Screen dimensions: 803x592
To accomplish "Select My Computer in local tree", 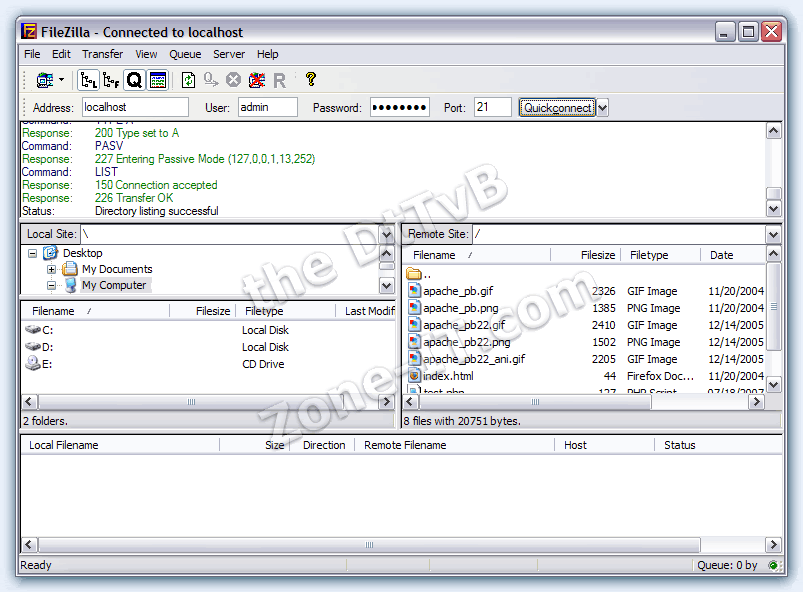I will coord(114,285).
